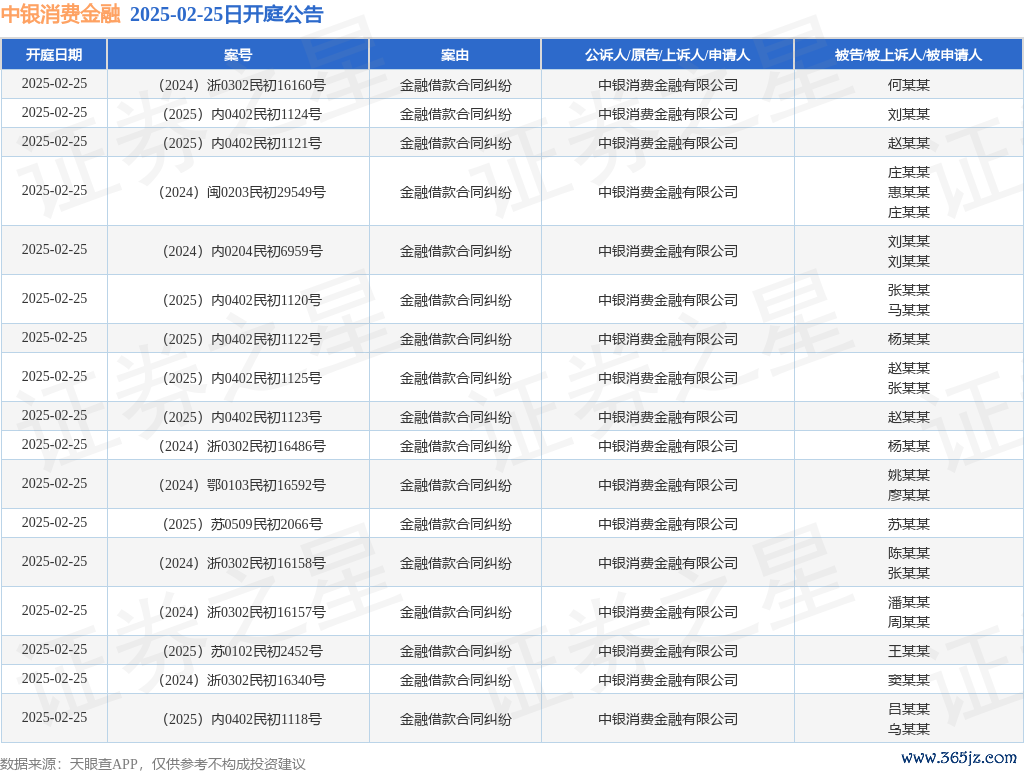The height and width of the screenshot is (773, 1024).
Task: Click case number (2025)内0402民初1125号
Action: [242, 378]
